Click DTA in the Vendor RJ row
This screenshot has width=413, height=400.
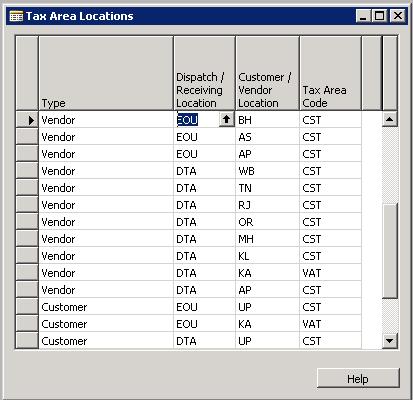pos(204,205)
